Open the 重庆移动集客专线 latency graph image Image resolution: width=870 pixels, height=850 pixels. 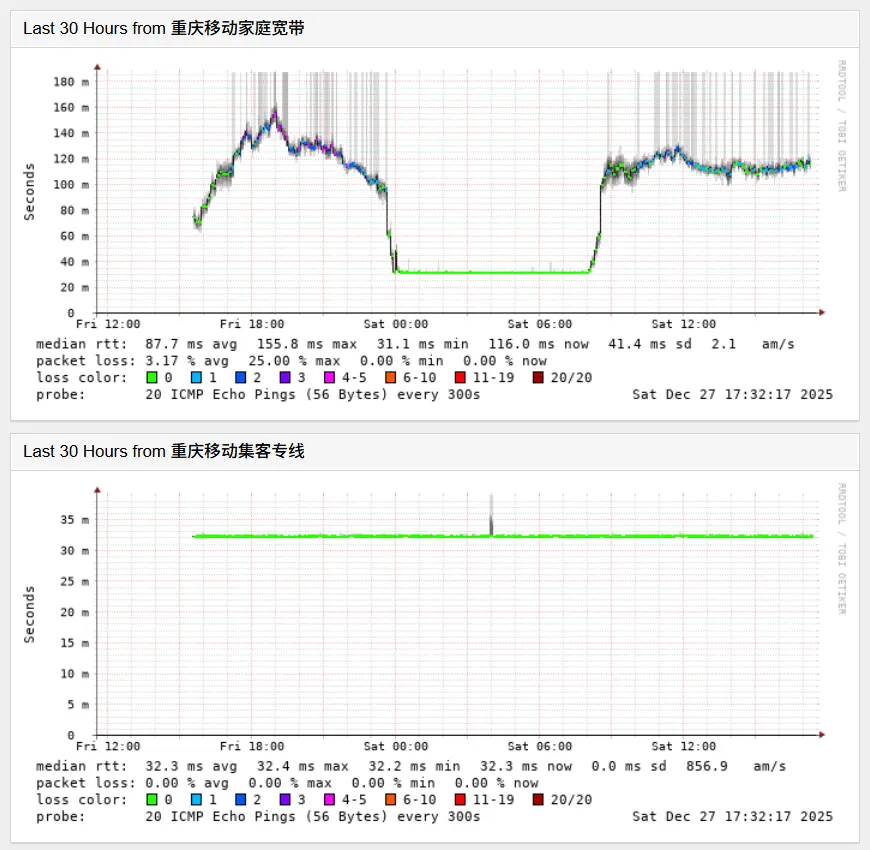[x=435, y=655]
